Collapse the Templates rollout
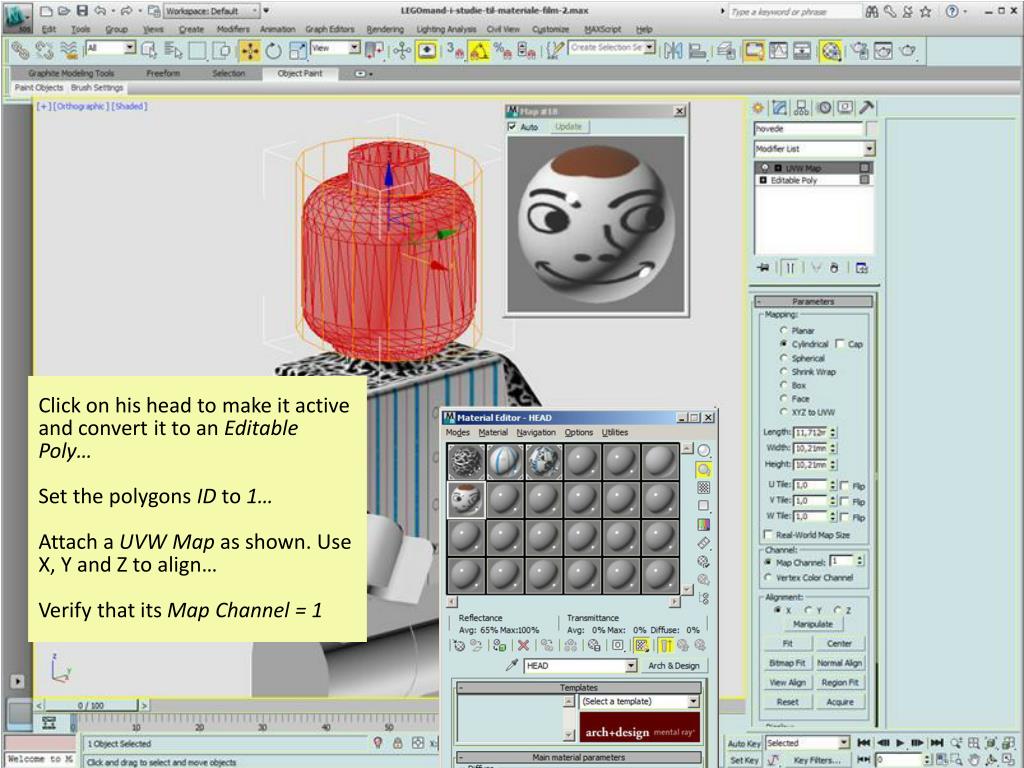This screenshot has height=768, width=1024. click(x=579, y=688)
